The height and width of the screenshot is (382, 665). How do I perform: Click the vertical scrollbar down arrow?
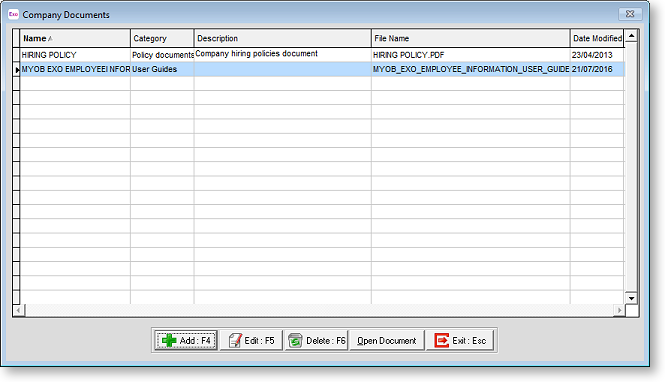click(631, 298)
